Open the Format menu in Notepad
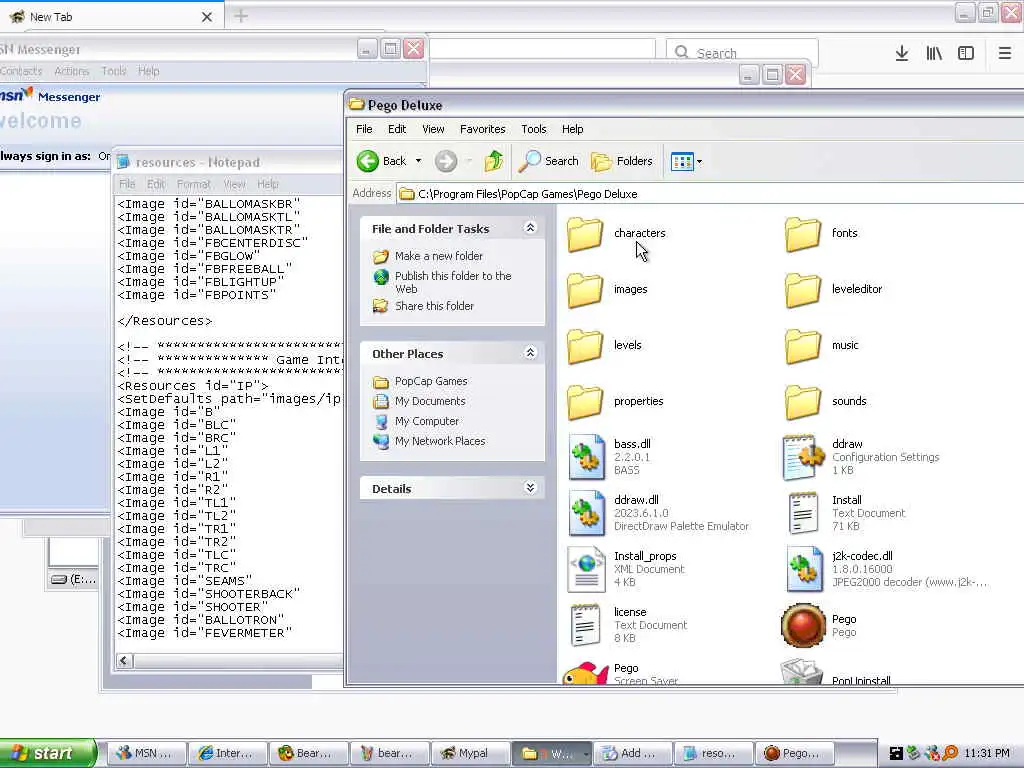Screen dimensions: 1024x768 coord(193,184)
